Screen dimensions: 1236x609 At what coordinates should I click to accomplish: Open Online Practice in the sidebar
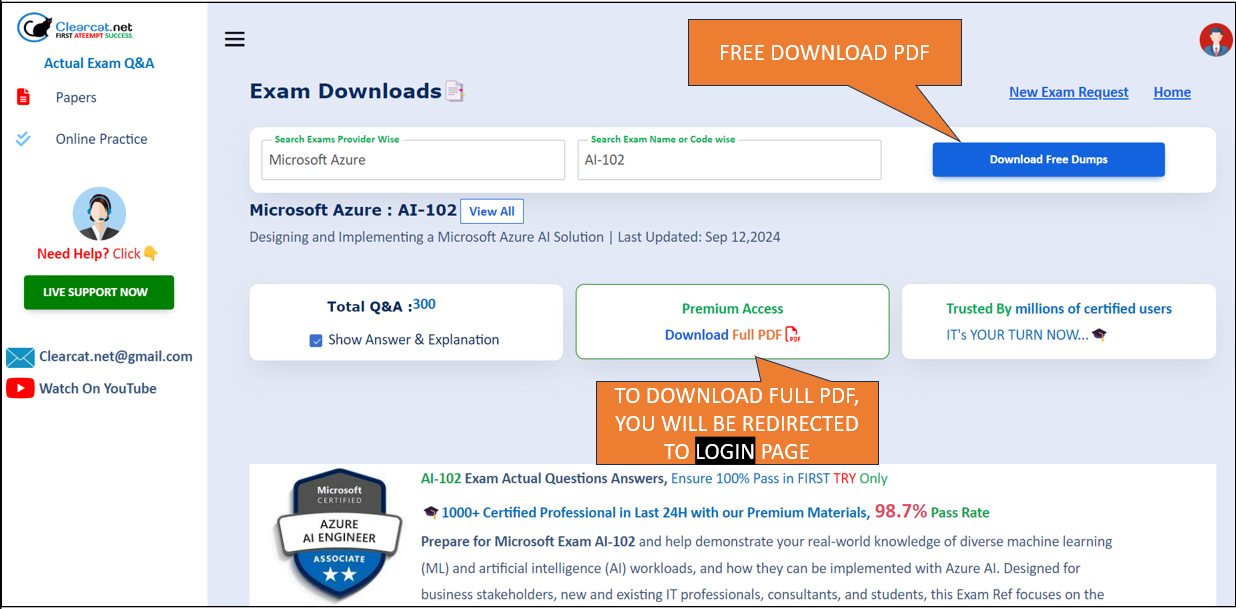pos(101,139)
